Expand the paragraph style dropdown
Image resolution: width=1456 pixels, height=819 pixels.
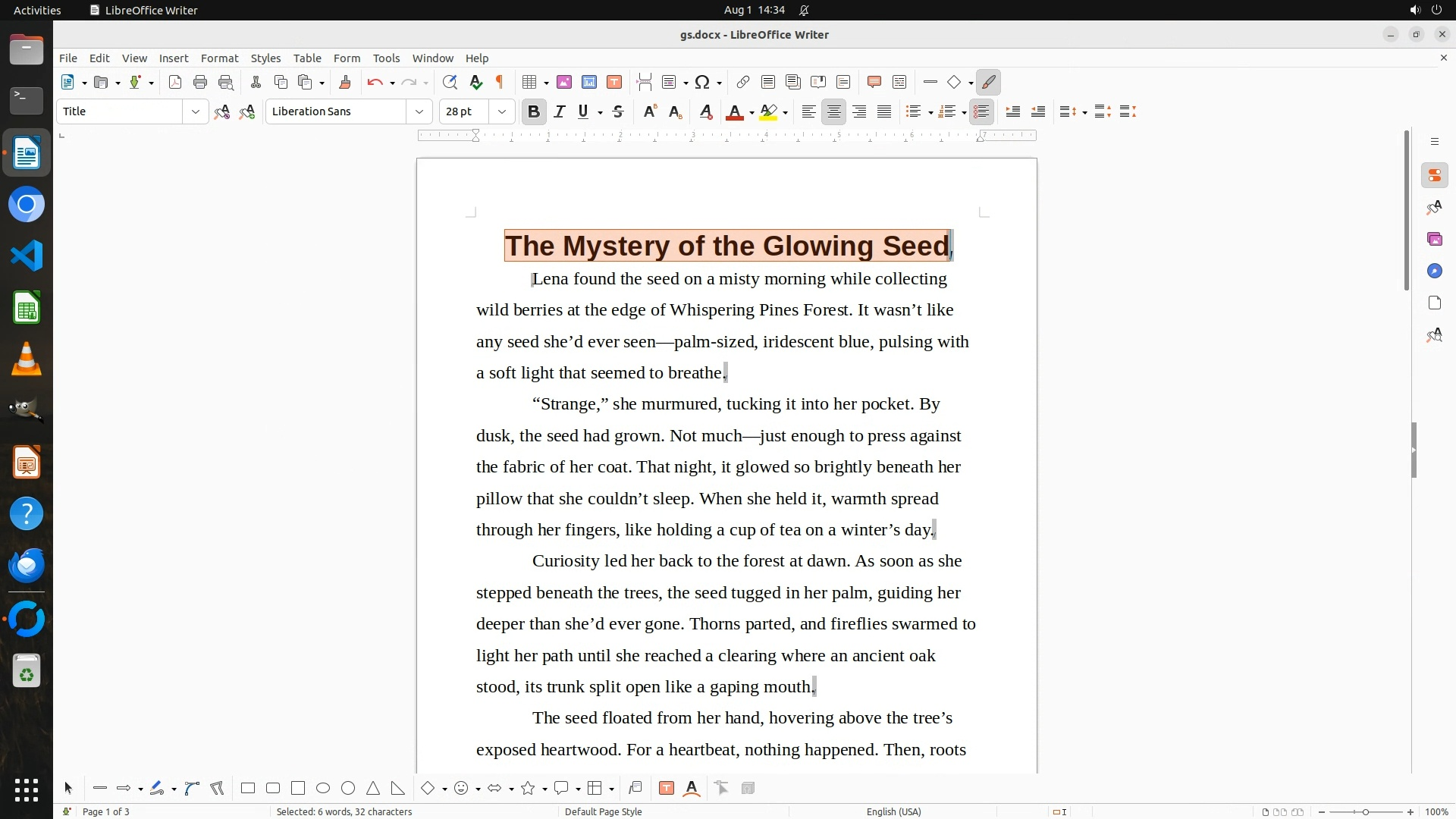(196, 112)
